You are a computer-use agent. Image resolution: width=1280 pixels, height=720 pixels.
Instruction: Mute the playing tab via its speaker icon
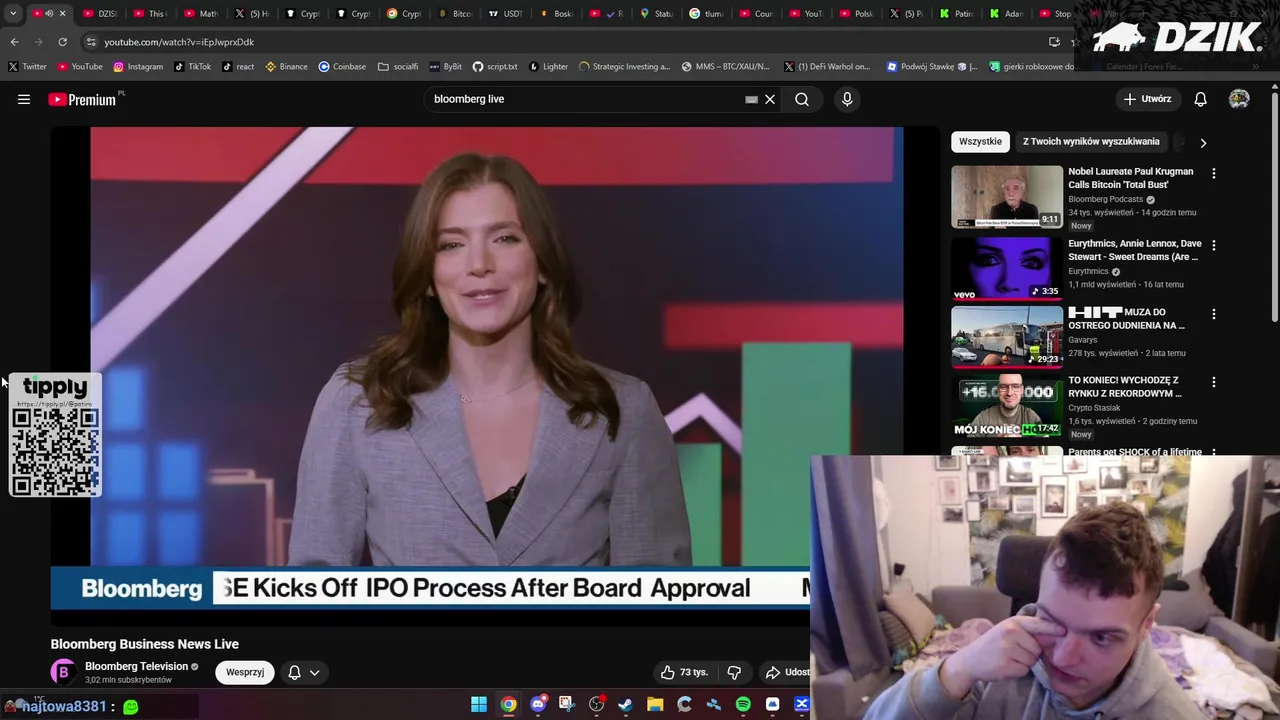pos(49,14)
